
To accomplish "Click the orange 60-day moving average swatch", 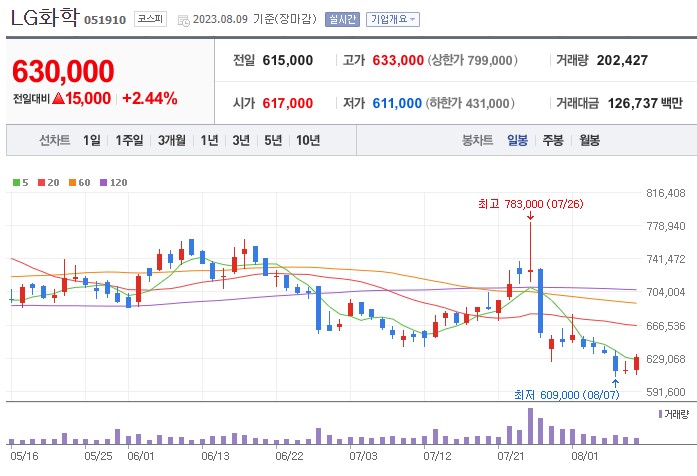I will point(72,182).
